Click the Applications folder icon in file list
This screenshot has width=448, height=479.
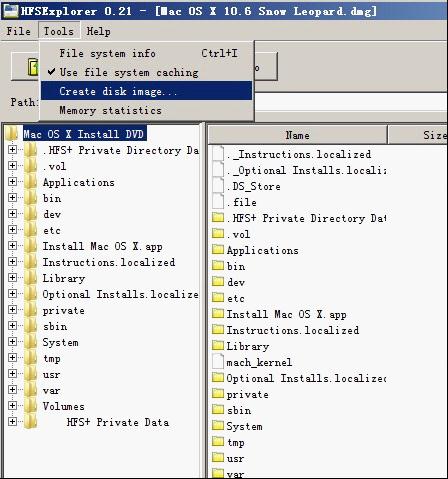click(x=218, y=250)
